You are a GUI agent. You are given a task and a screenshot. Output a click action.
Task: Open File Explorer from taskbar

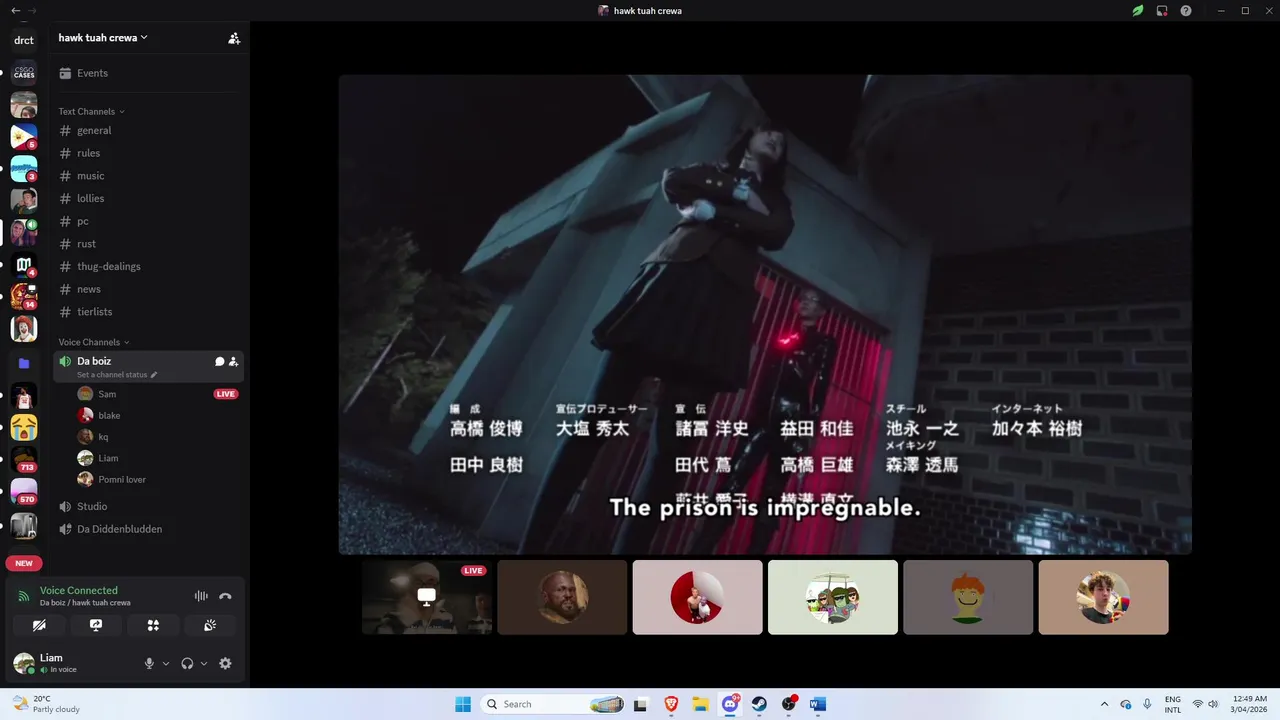click(700, 704)
